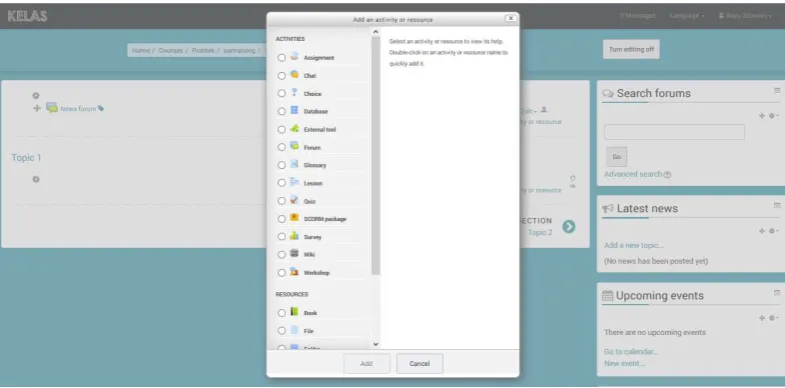Click the move handle beside News forum

37,108
